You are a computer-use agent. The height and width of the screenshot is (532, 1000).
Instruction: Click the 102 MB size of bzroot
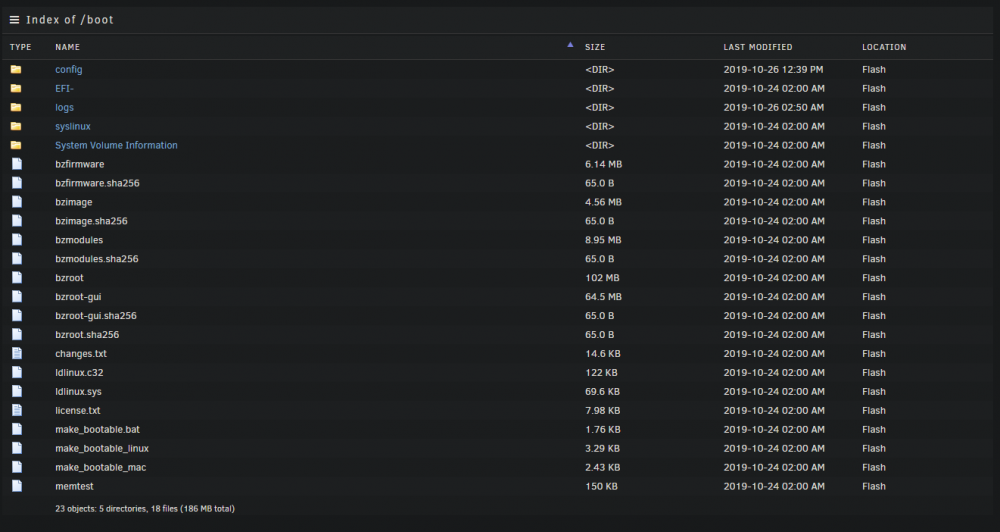[x=602, y=277]
